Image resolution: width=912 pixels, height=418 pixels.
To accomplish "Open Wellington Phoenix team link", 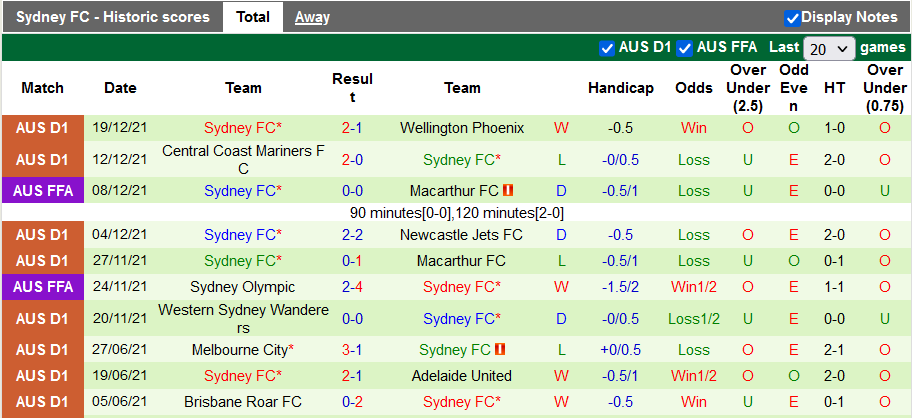I will click(461, 128).
